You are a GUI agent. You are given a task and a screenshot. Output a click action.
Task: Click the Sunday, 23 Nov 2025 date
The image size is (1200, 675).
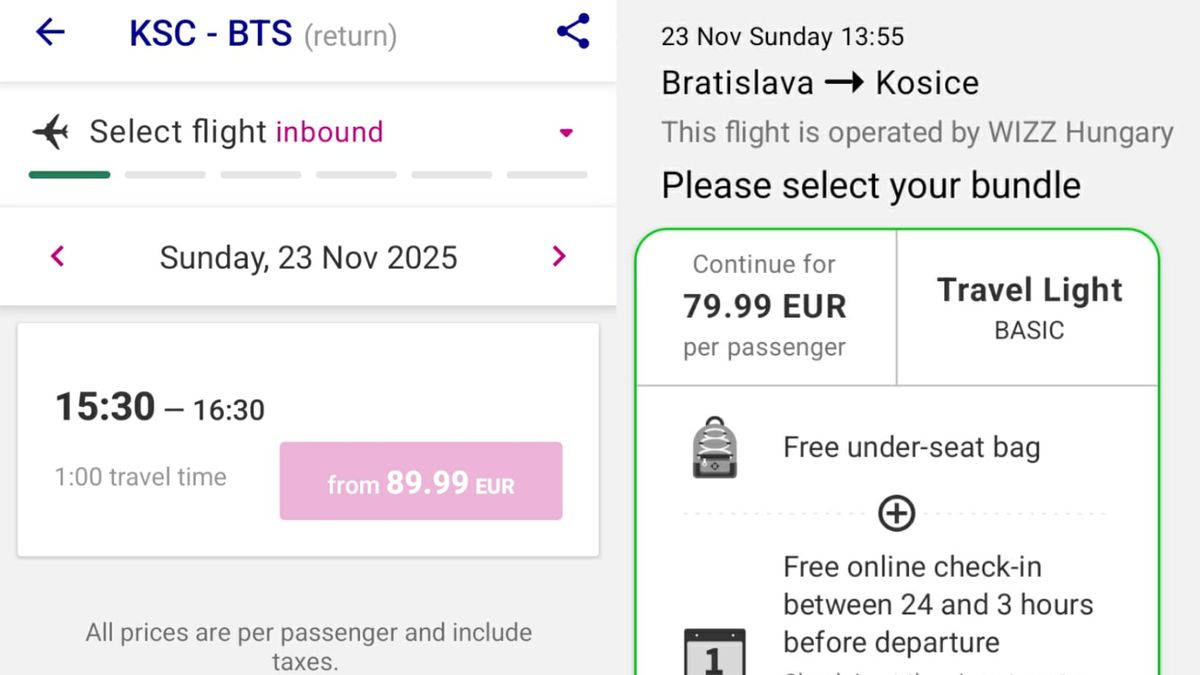click(x=308, y=257)
